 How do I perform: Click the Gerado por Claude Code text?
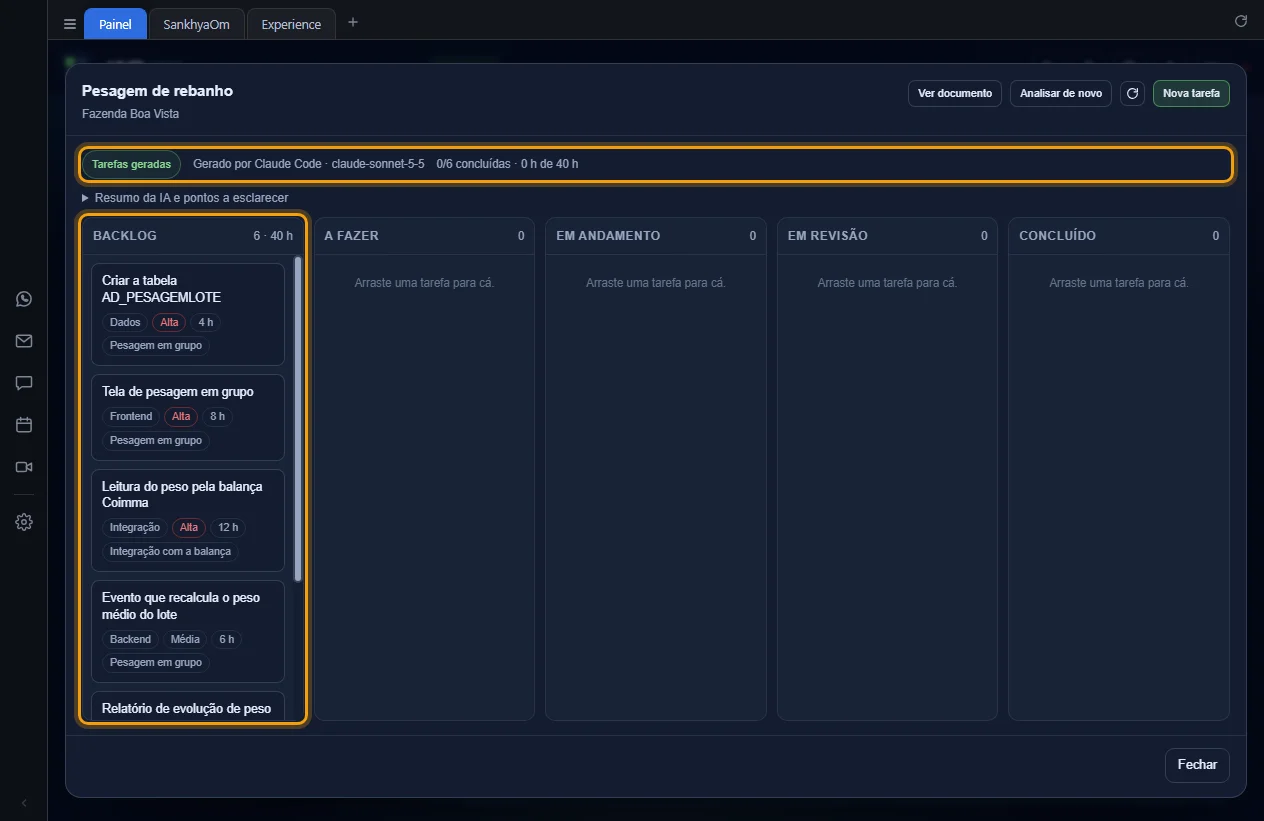[309, 164]
